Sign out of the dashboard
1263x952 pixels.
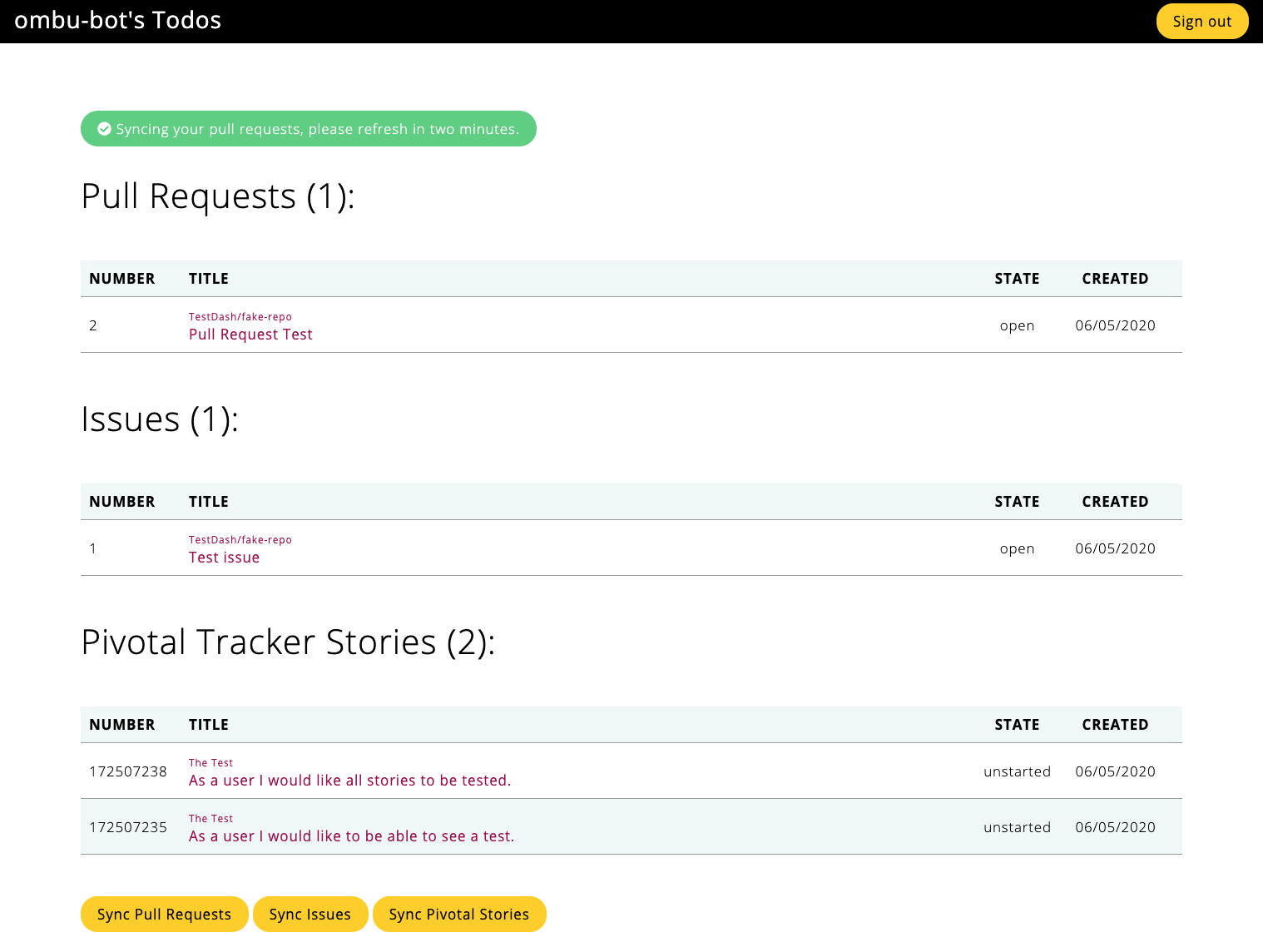click(x=1202, y=22)
